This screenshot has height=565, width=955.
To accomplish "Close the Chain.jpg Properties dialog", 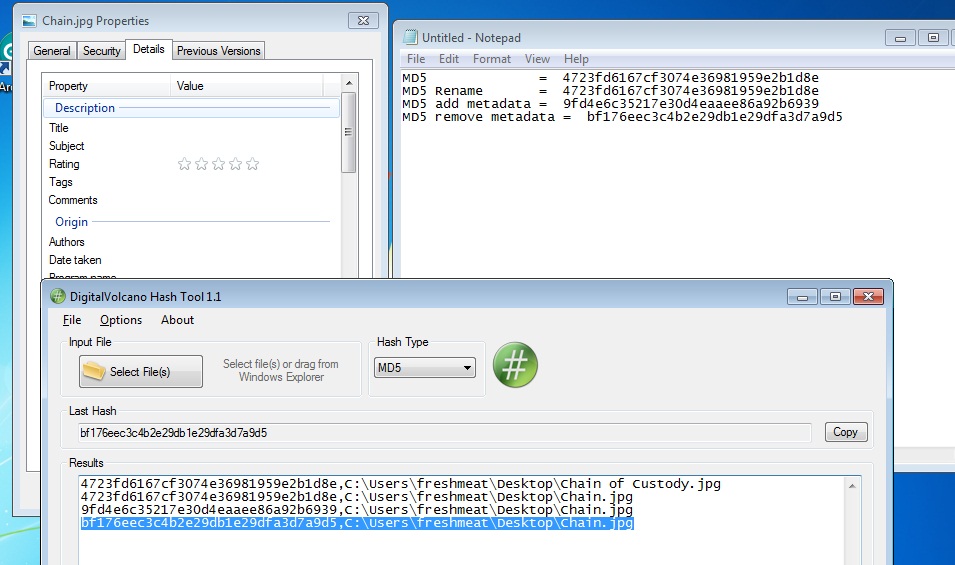I will point(364,20).
